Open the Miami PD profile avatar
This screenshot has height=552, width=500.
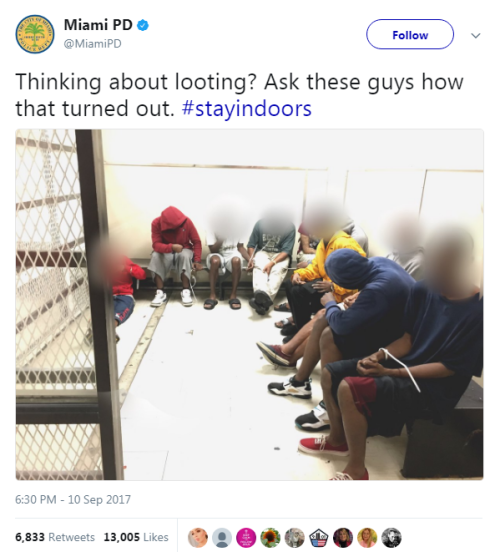pyautogui.click(x=35, y=34)
